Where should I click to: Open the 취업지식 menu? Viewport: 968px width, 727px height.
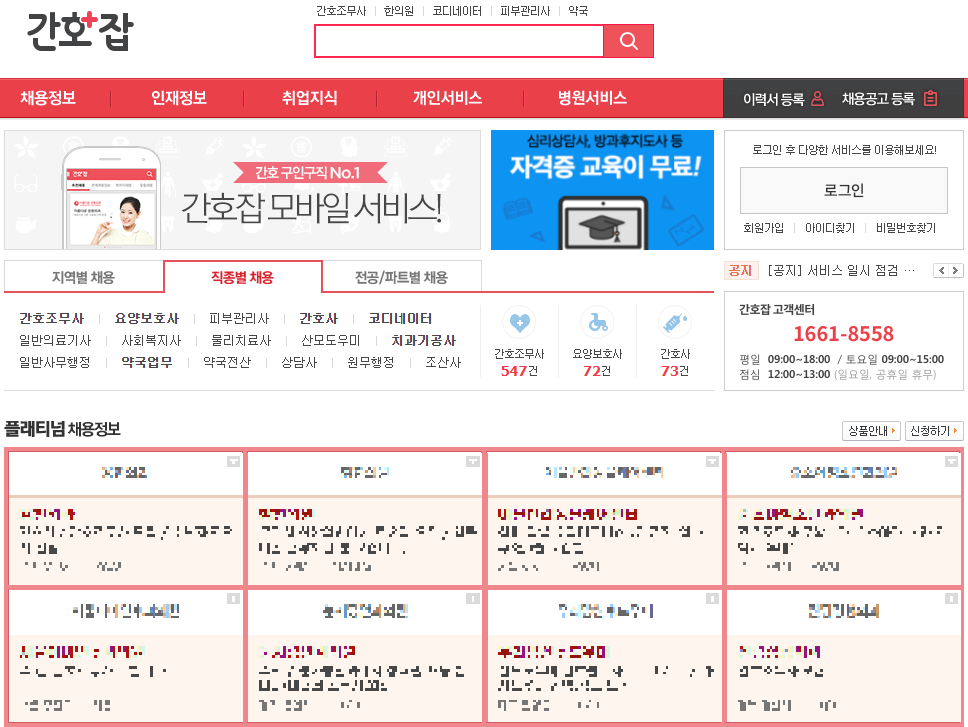coord(310,98)
